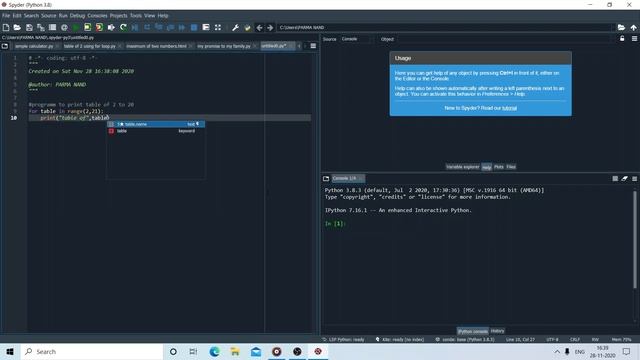Open the Source menu
Screen dimensions: 640x360
coord(48,16)
